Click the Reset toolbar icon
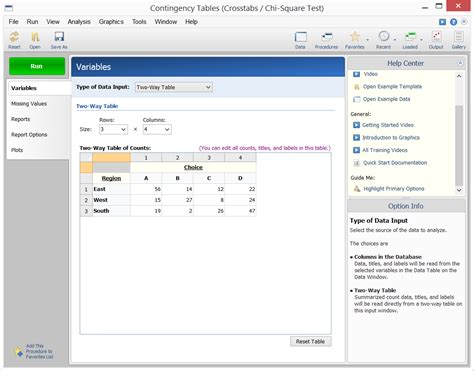The height and width of the screenshot is (371, 474). coord(14,37)
